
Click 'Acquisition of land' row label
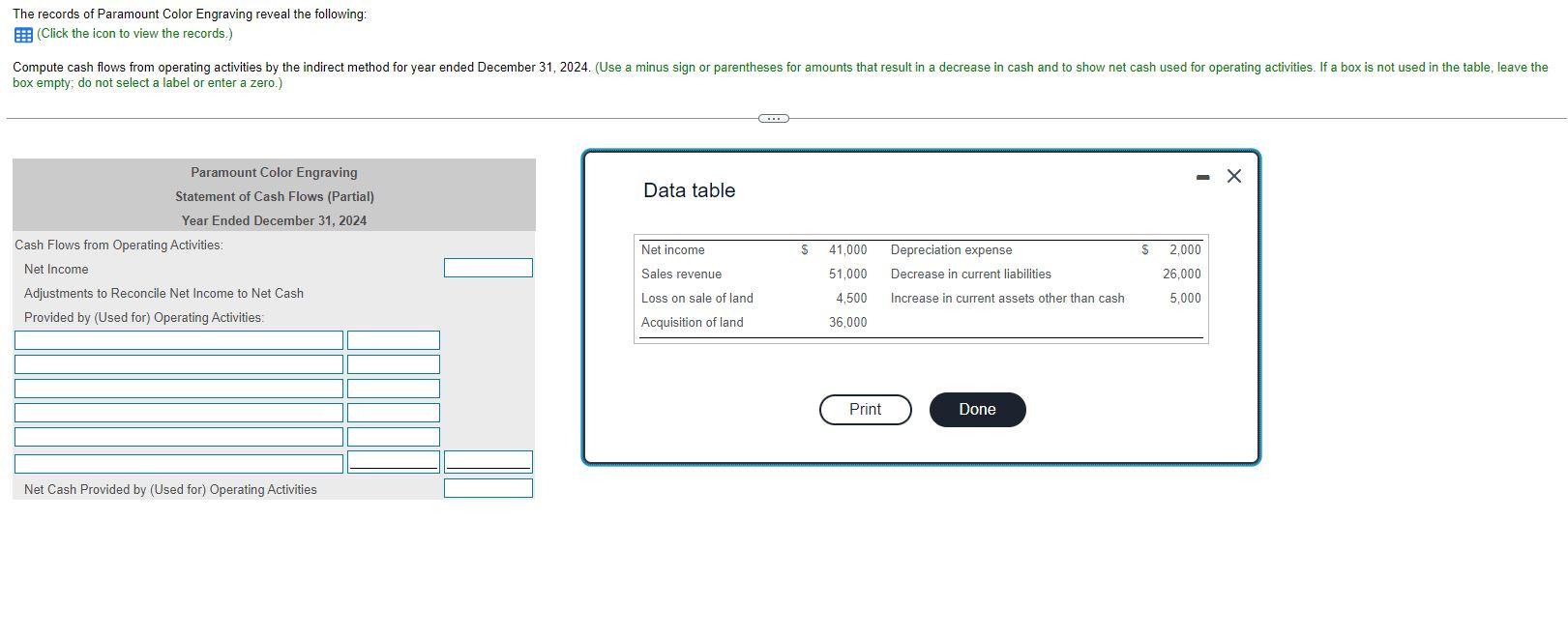(x=693, y=323)
